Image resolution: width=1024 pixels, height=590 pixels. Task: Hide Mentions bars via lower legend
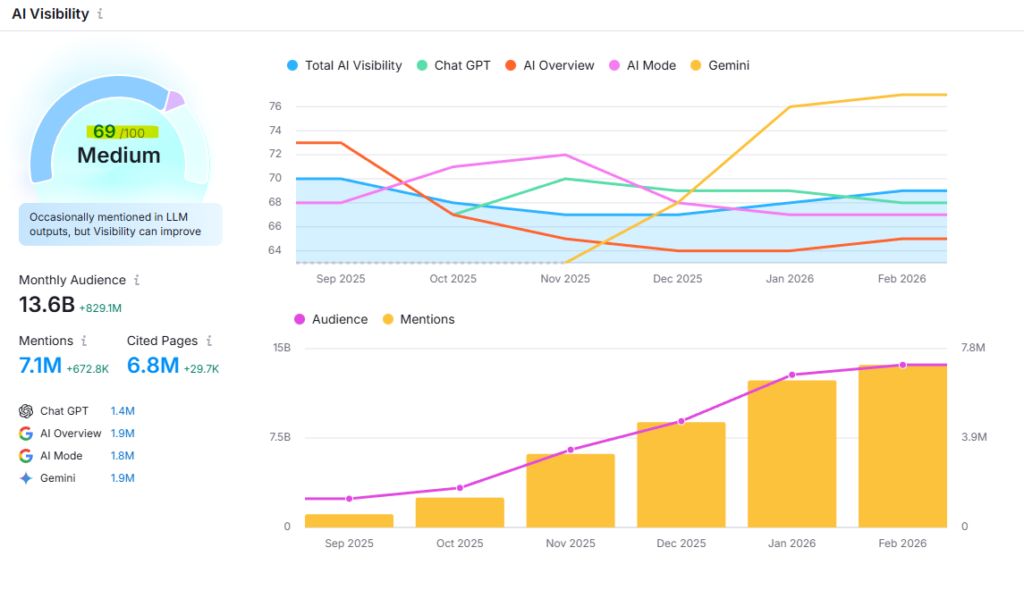(x=419, y=319)
